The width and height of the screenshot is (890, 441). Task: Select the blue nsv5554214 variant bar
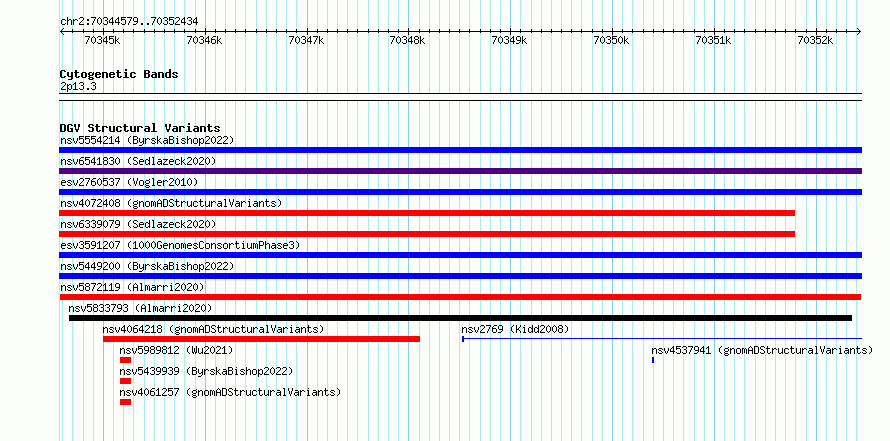[460, 150]
